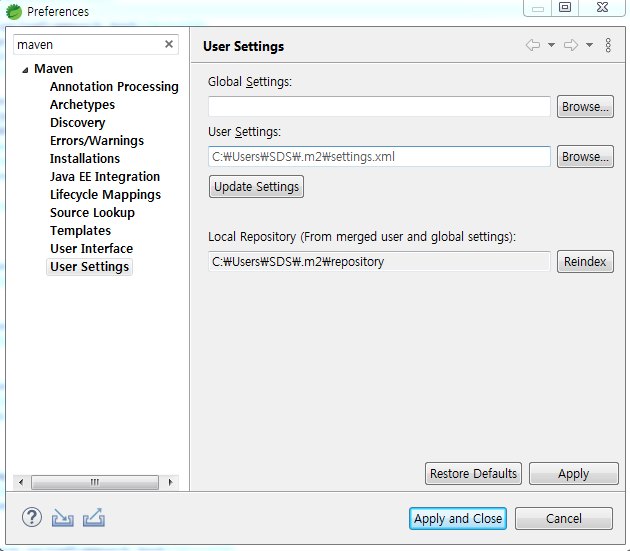Go back to previous preference page
Screen dimensions: 630x551
[533, 45]
